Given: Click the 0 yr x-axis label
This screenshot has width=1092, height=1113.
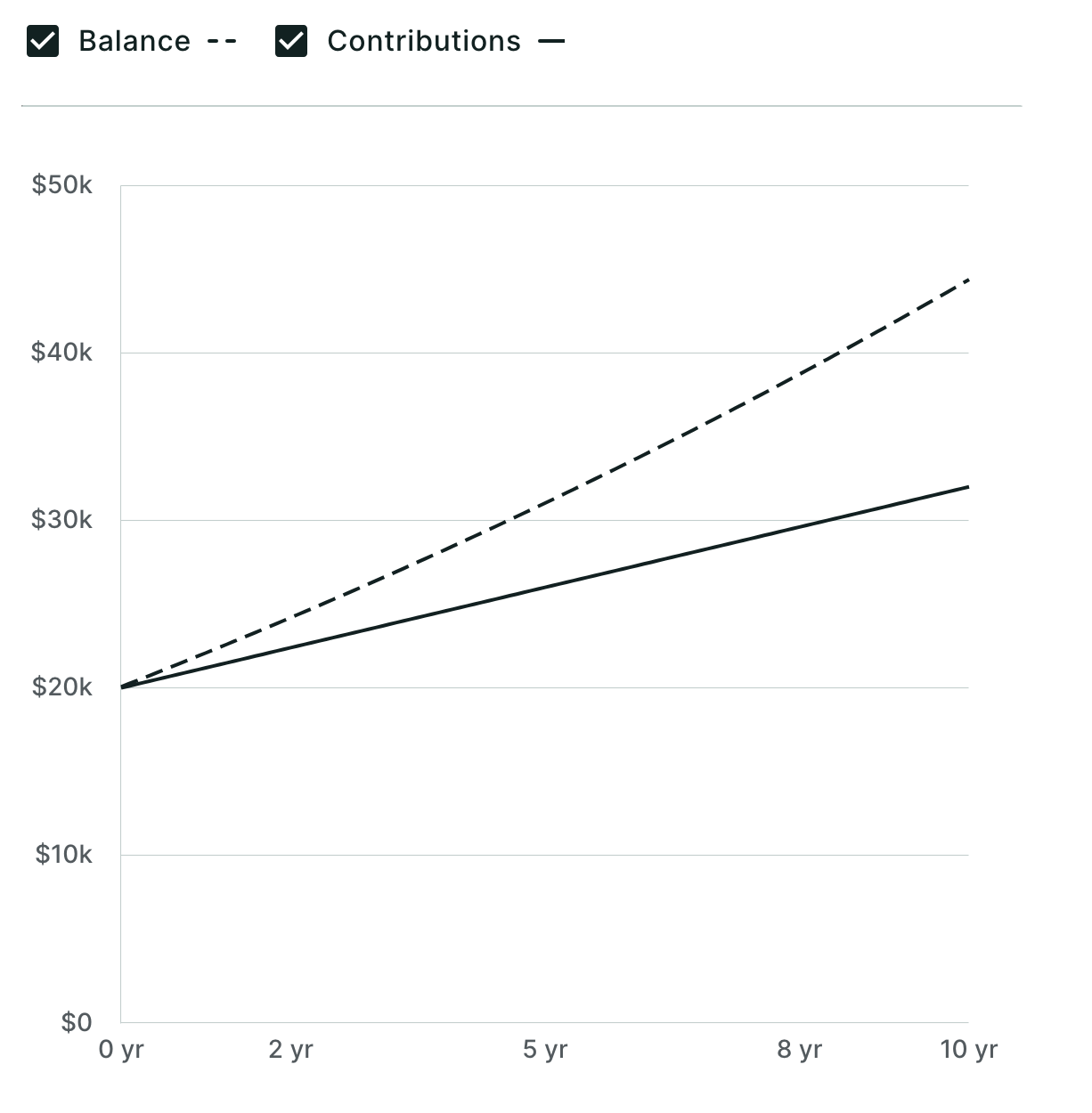Looking at the screenshot, I should point(121,1050).
